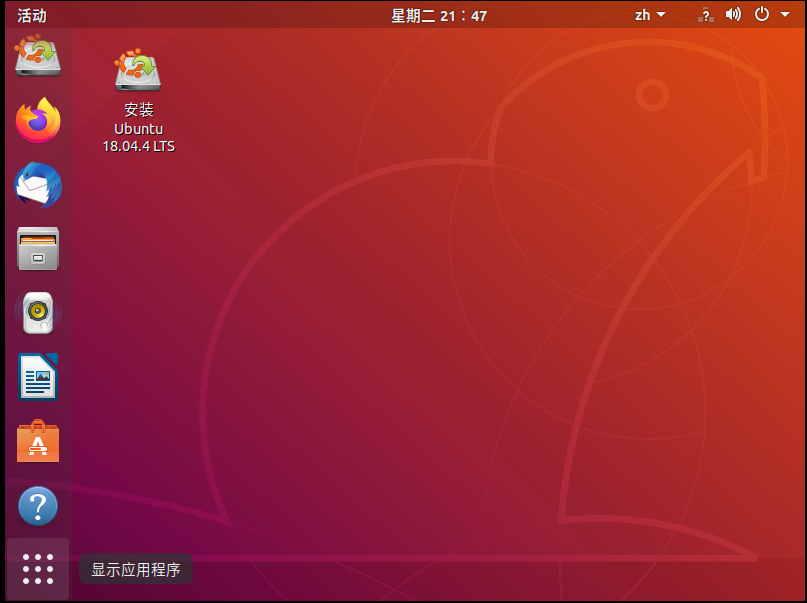Click the volume speaker icon in the top bar

click(x=733, y=15)
